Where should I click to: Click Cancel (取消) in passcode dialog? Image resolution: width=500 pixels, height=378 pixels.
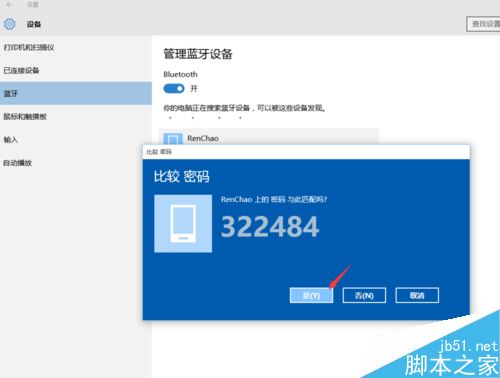click(417, 295)
